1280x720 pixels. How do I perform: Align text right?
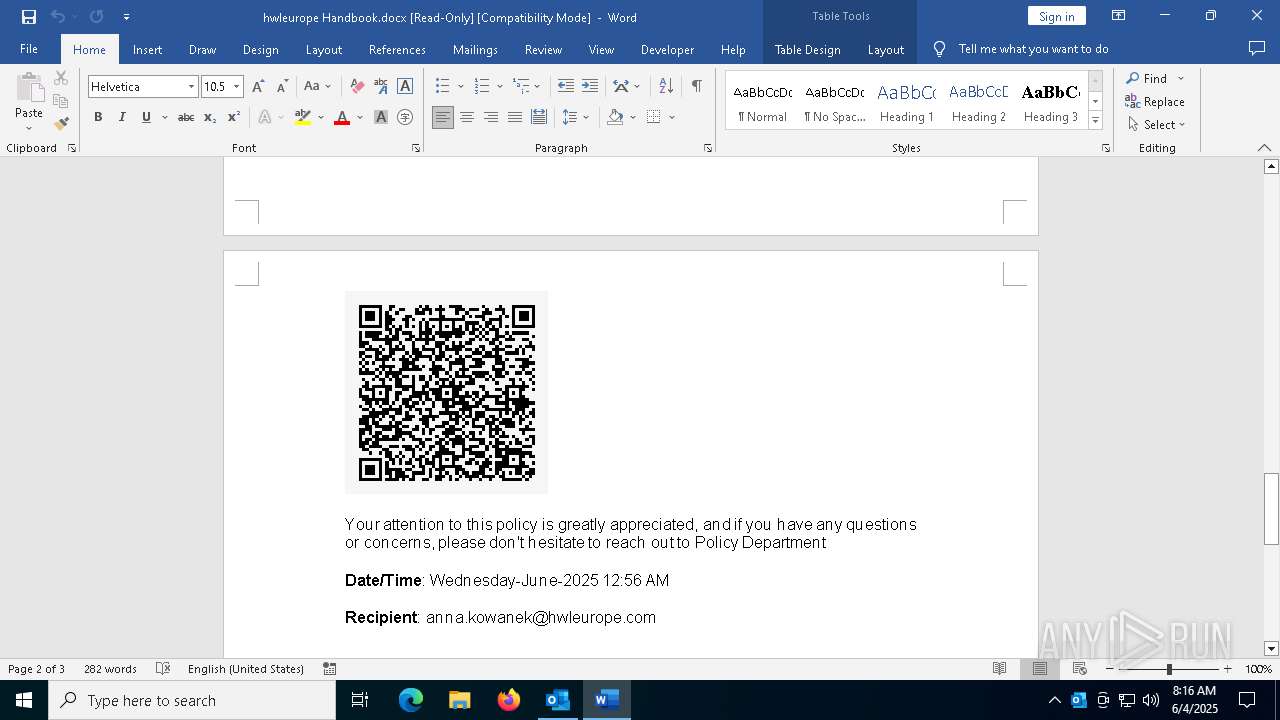click(x=491, y=117)
